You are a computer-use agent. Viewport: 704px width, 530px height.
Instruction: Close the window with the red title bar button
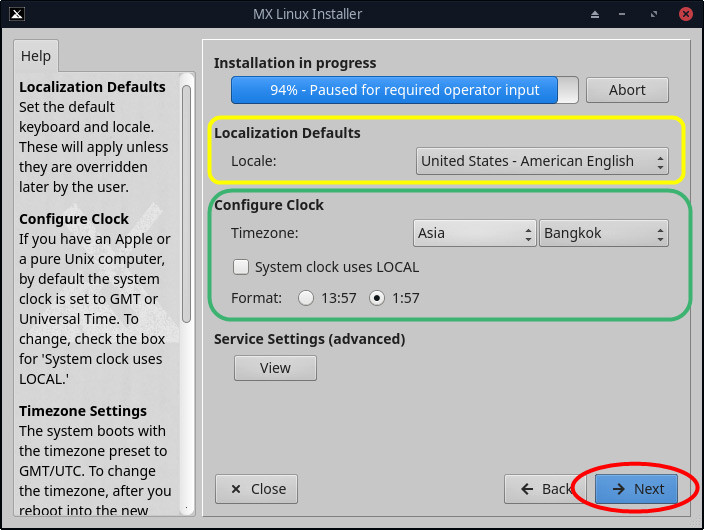pos(685,14)
